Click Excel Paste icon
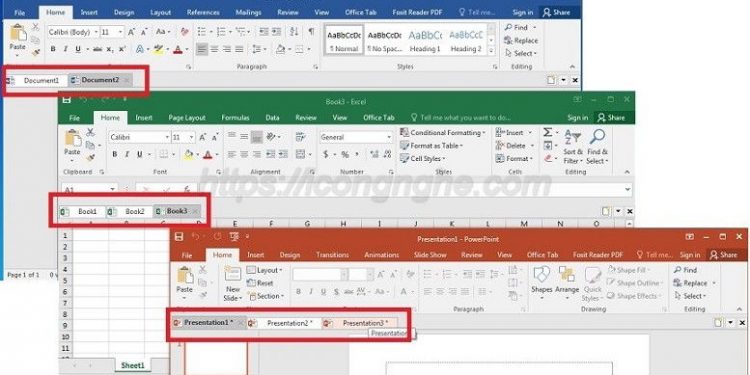The height and width of the screenshot is (375, 750). tap(73, 138)
